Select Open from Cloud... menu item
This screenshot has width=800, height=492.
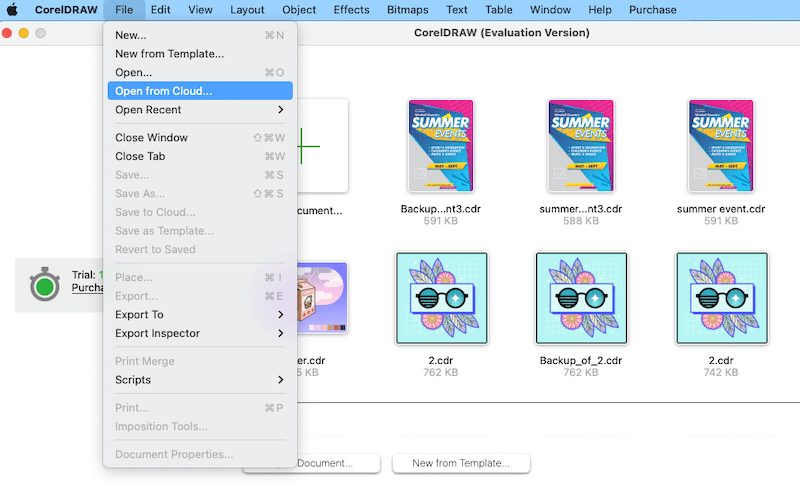[x=200, y=91]
